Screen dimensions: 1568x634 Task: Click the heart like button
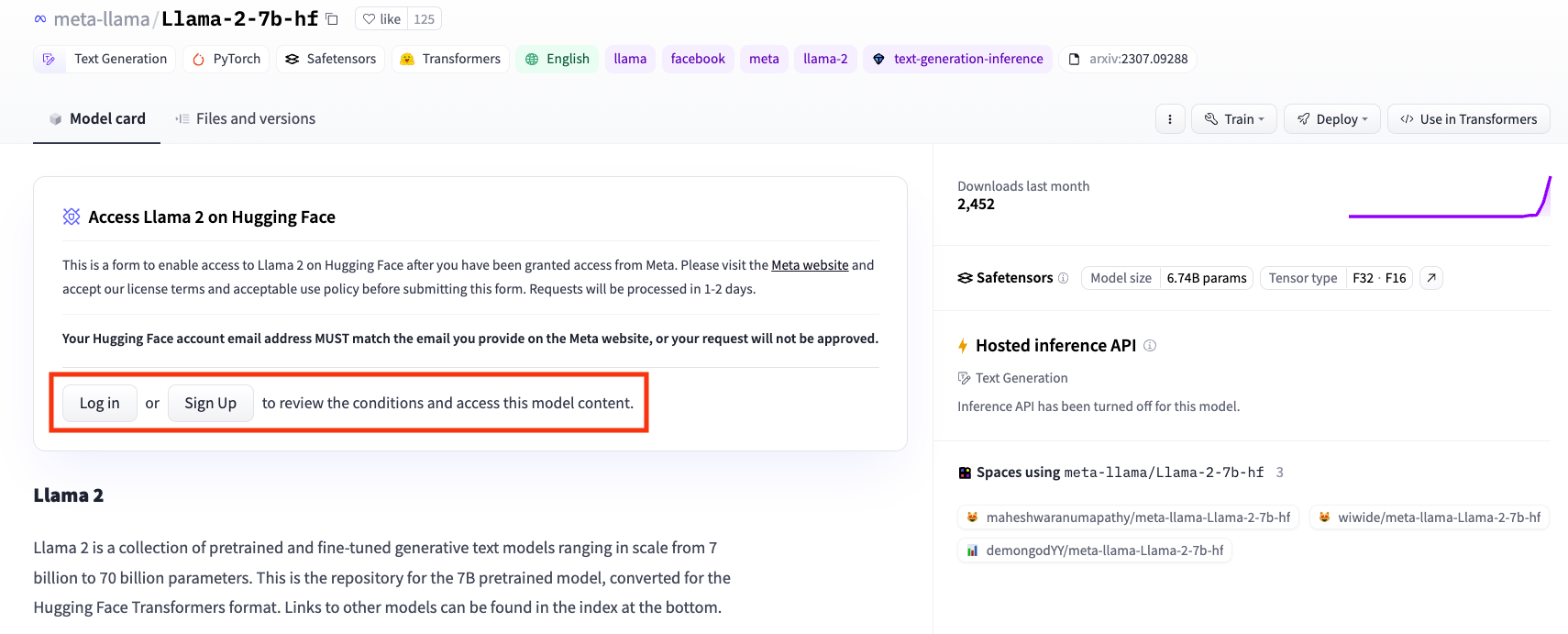(381, 19)
